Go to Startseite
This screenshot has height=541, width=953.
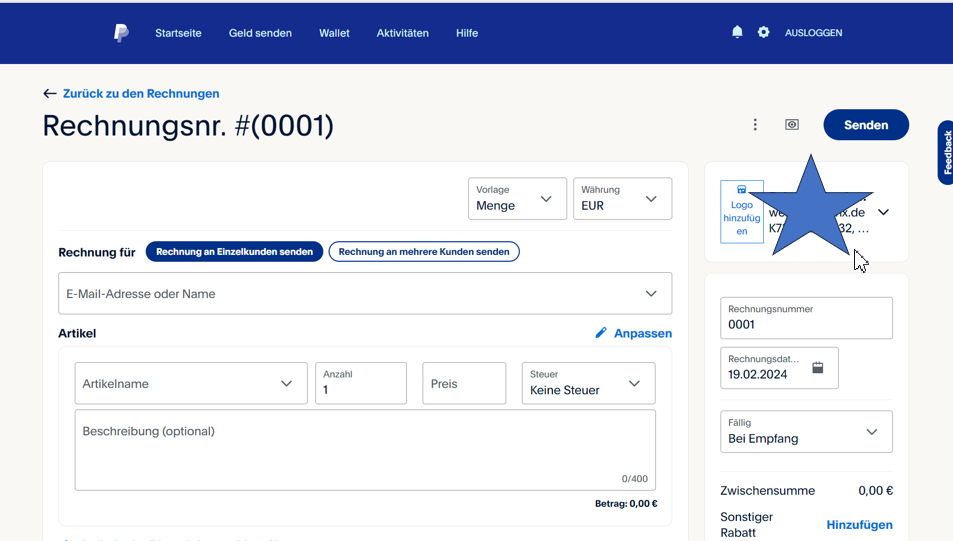click(178, 33)
